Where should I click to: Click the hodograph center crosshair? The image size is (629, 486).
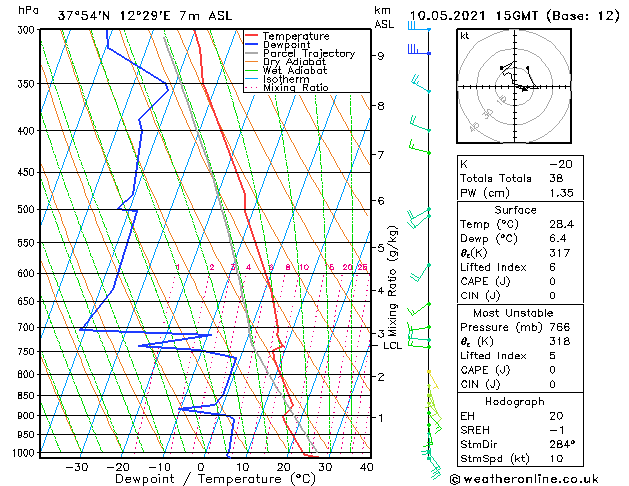pyautogui.click(x=514, y=87)
